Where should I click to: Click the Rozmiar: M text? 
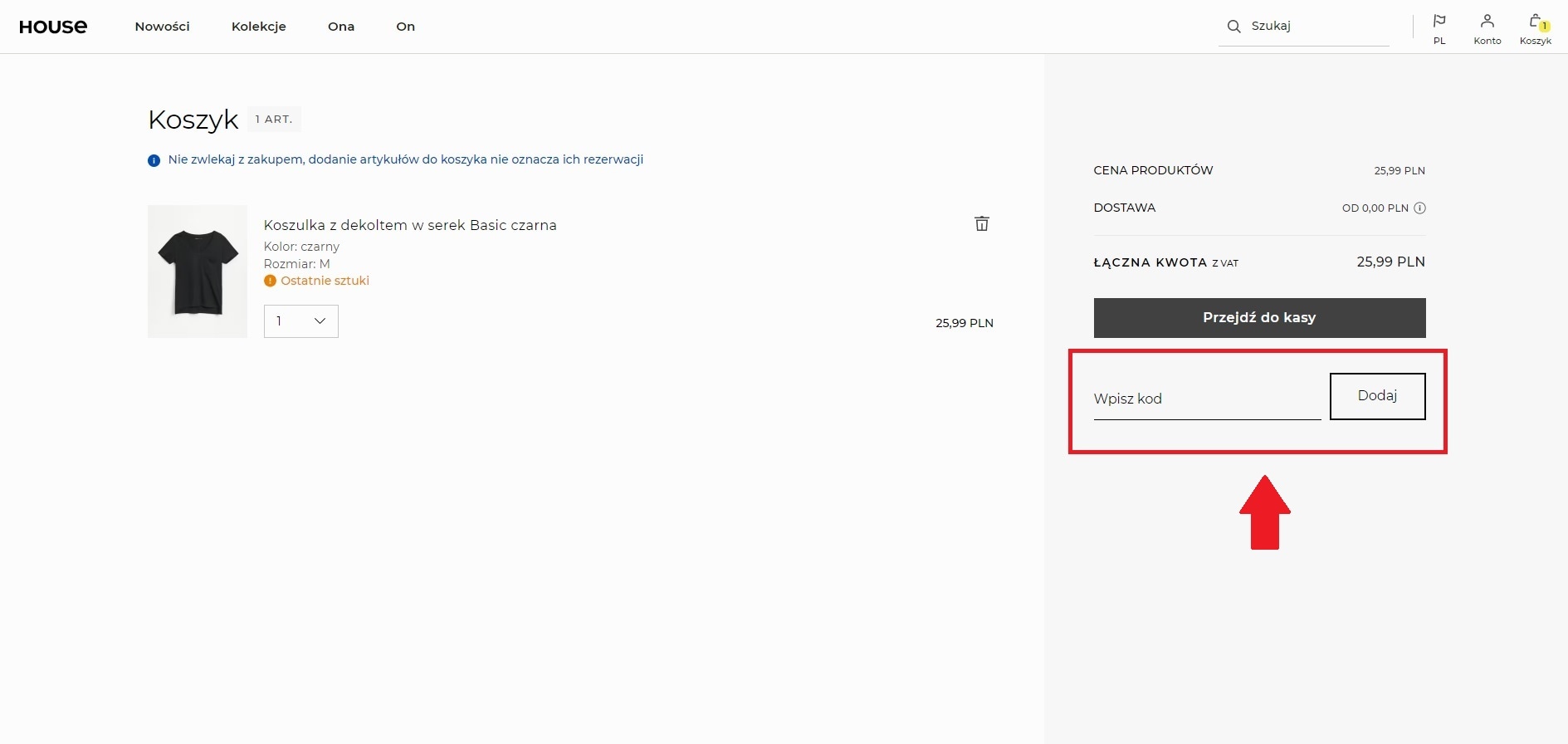[x=297, y=264]
